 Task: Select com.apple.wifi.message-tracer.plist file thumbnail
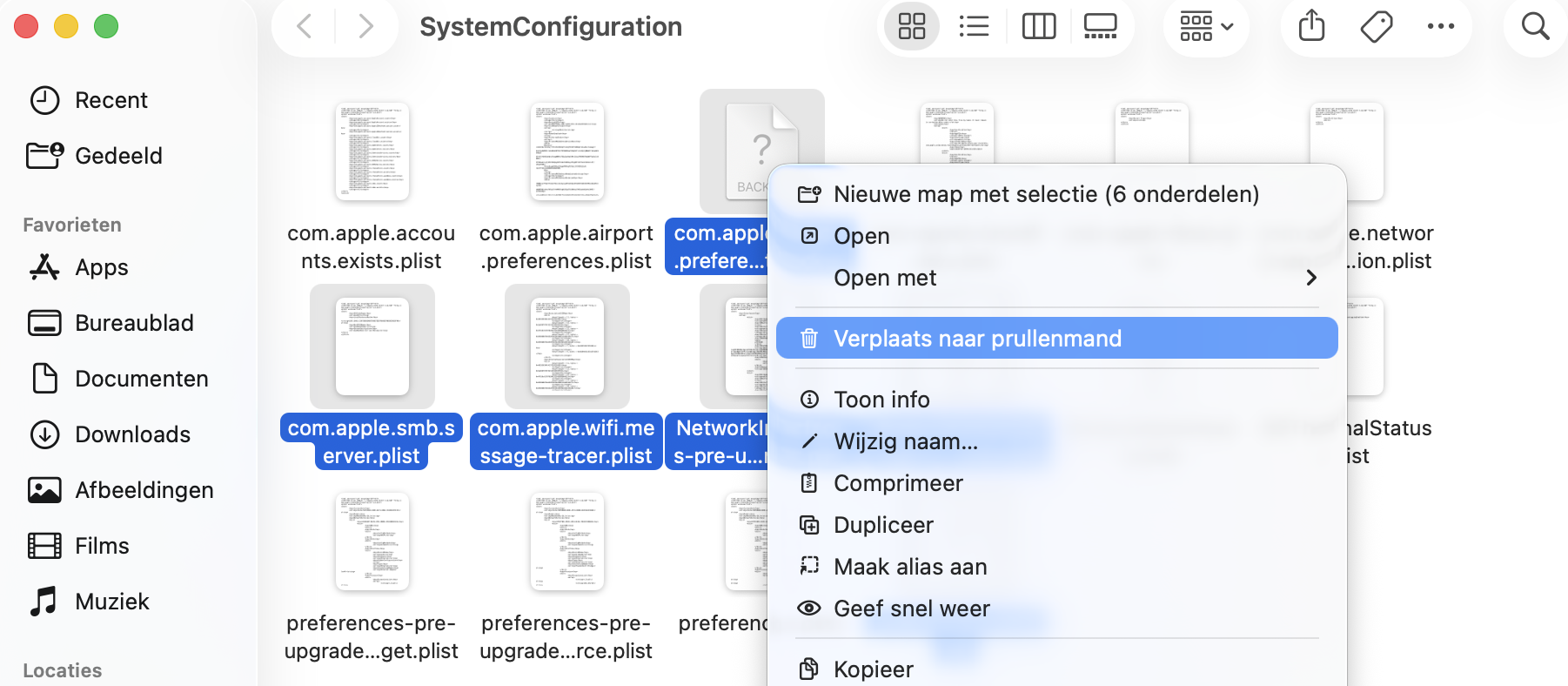coord(567,346)
